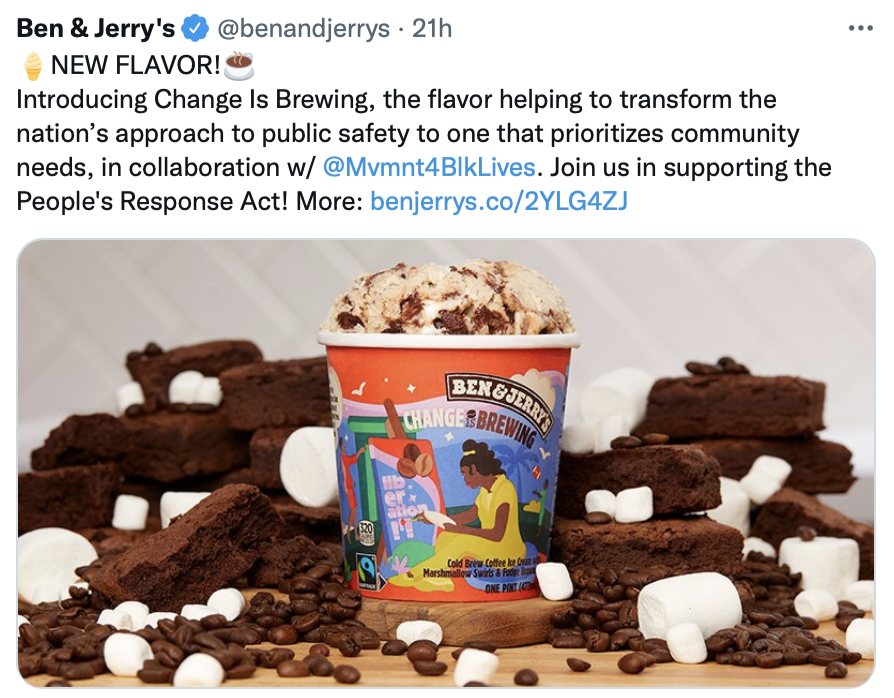This screenshot has height=698, width=894.
Task: Click the @benandjerrys handle
Action: [x=303, y=29]
